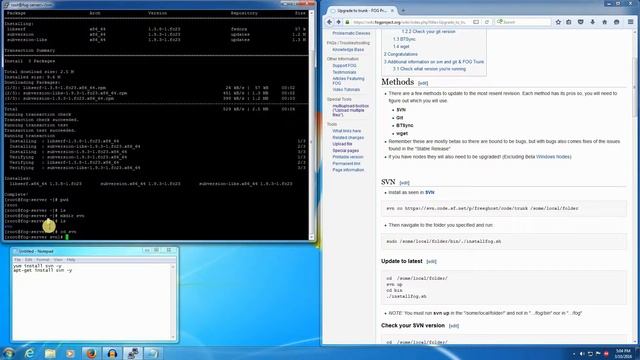
Task: Open Firefox hamburger menu
Action: (x=631, y=22)
